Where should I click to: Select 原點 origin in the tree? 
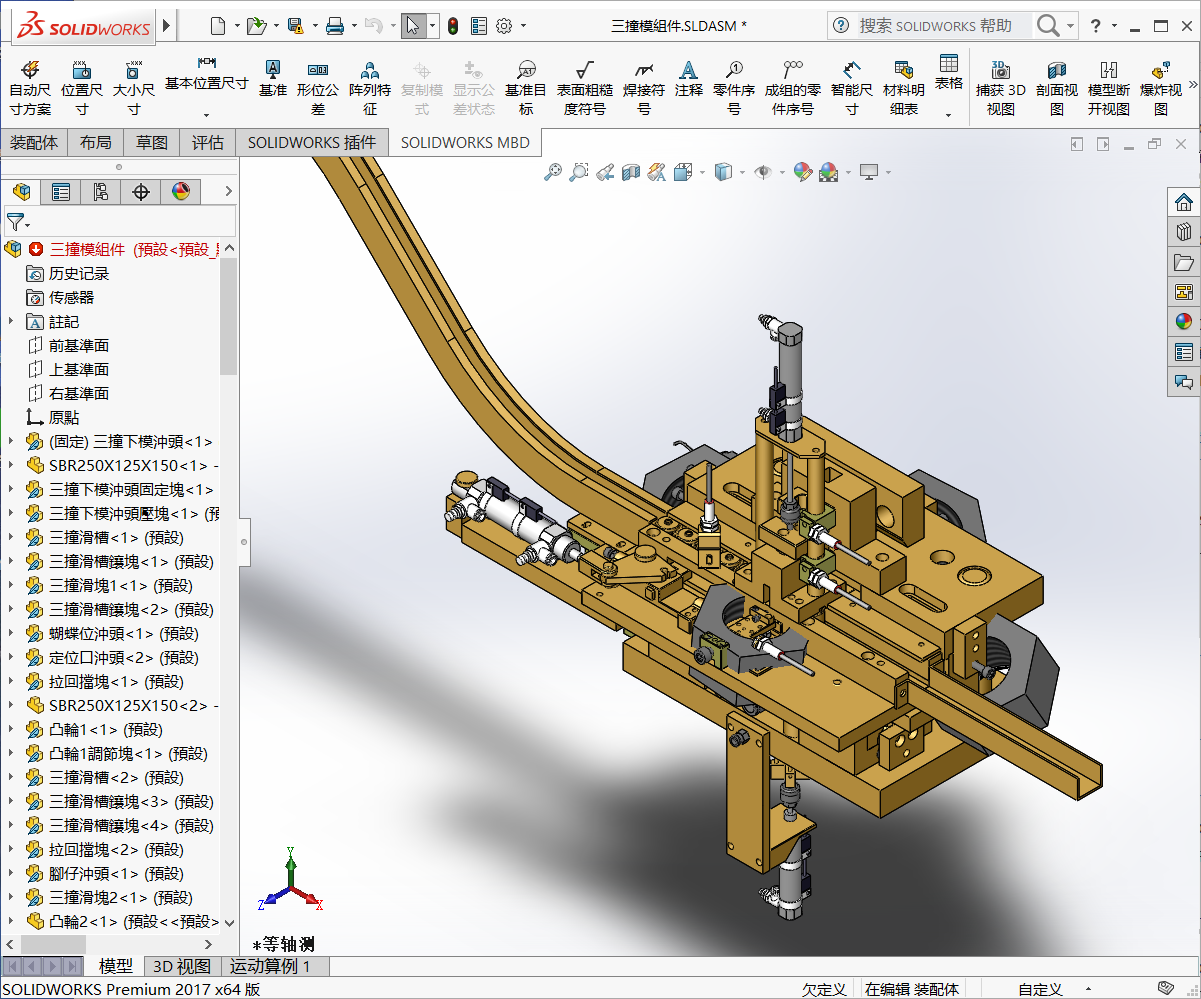(x=64, y=417)
